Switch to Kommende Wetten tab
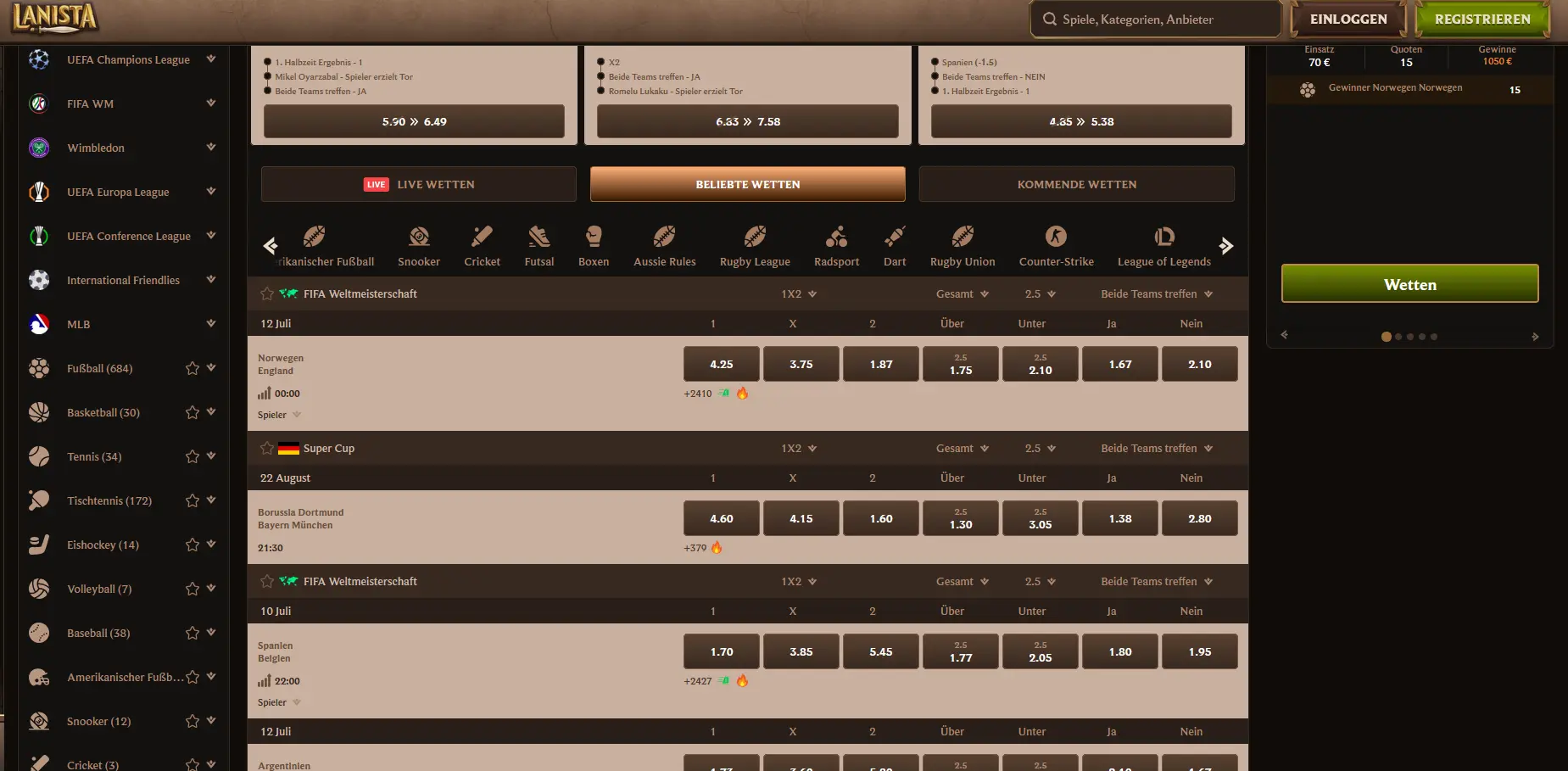1568x771 pixels. (1077, 184)
